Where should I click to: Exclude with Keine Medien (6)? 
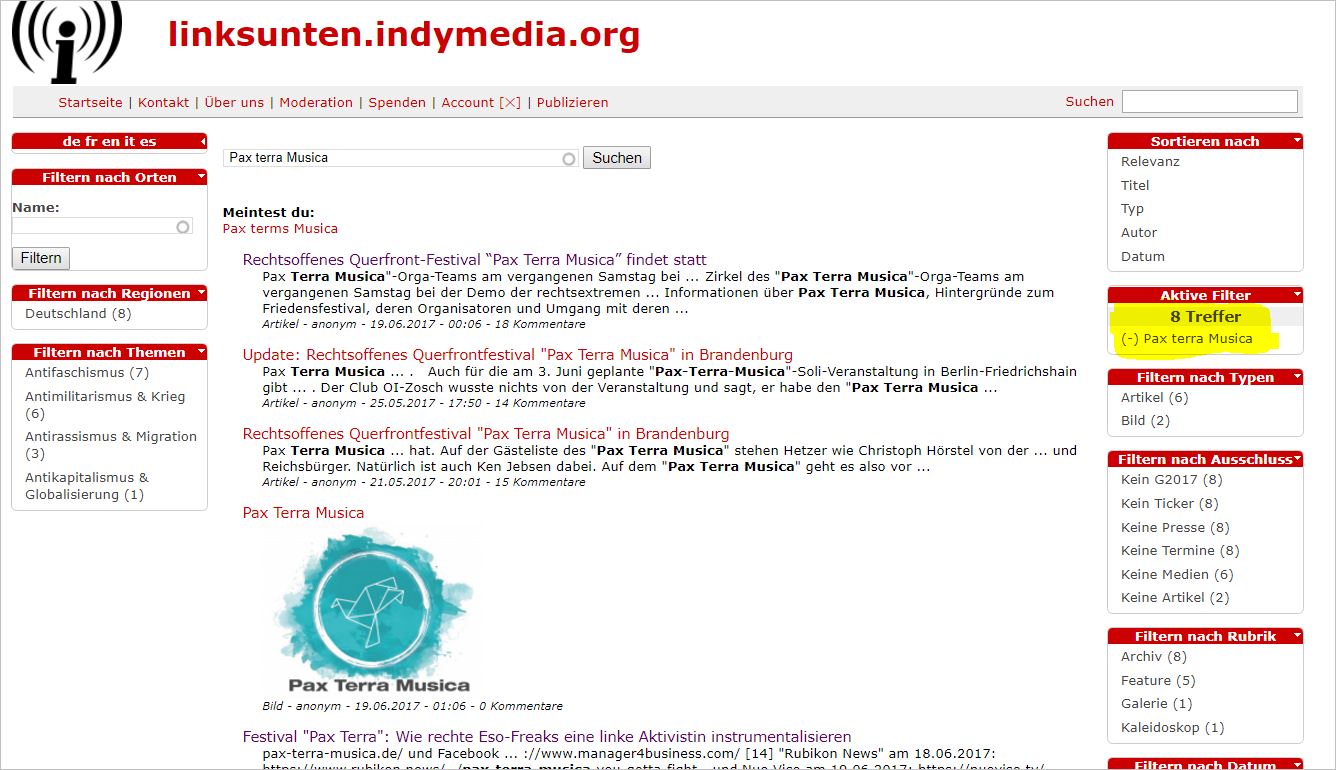pos(1177,574)
